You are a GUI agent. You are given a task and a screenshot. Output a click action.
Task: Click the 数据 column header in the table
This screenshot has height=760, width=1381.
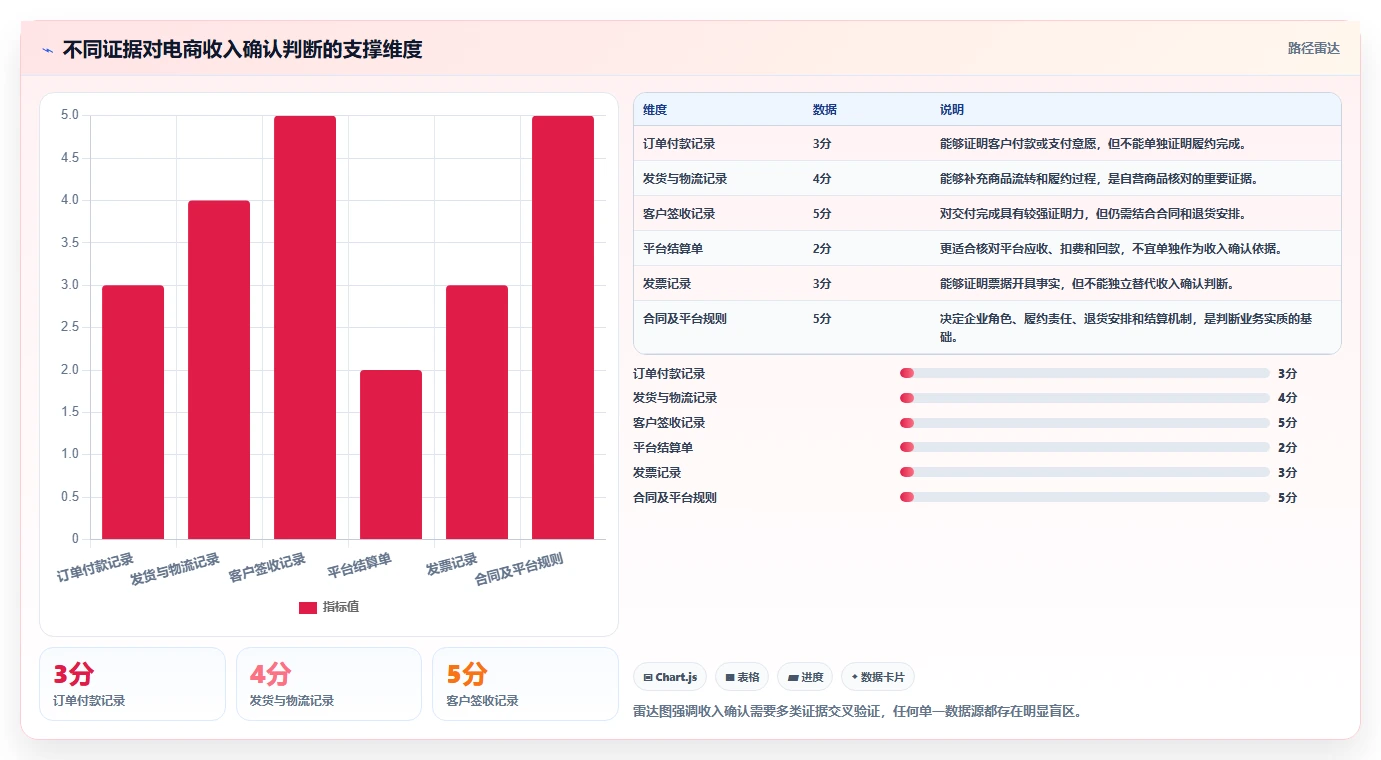(825, 109)
